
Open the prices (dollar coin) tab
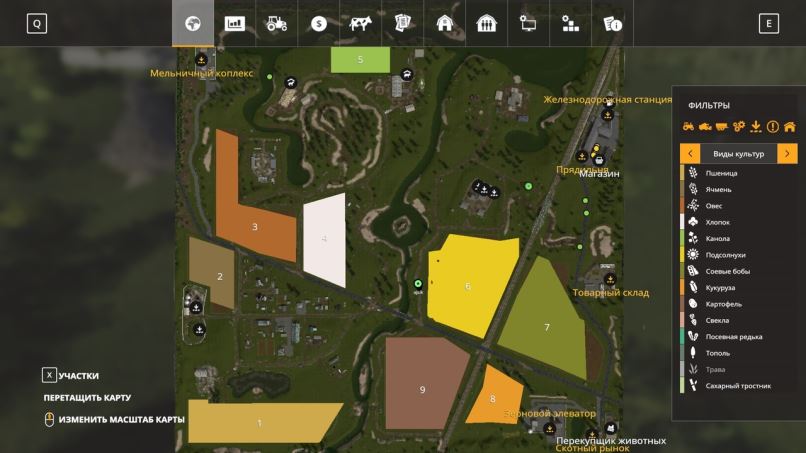(319, 24)
